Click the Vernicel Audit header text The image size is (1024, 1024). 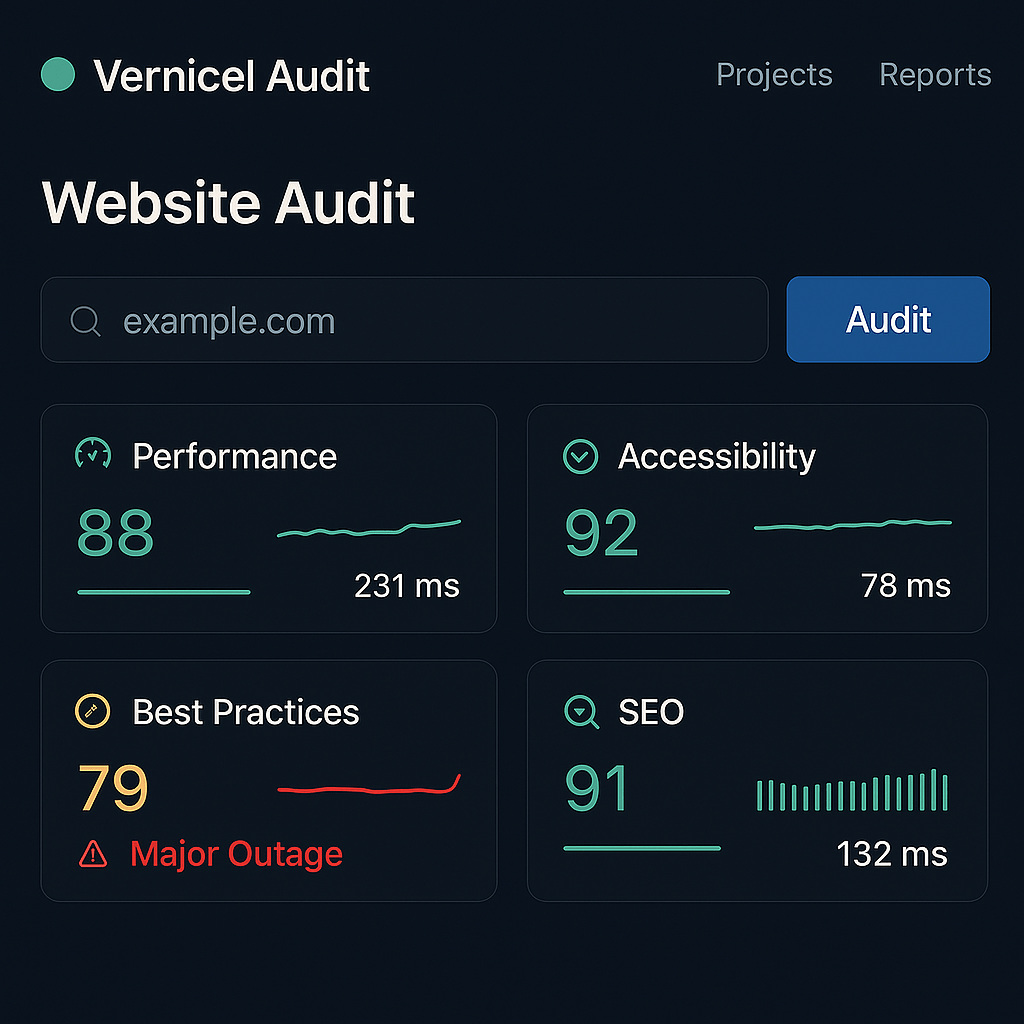tap(232, 75)
